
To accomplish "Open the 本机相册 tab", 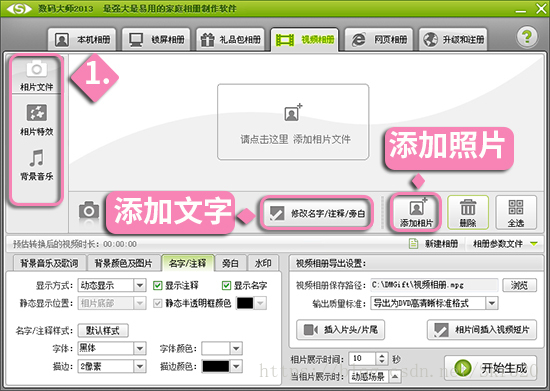I will coord(82,39).
